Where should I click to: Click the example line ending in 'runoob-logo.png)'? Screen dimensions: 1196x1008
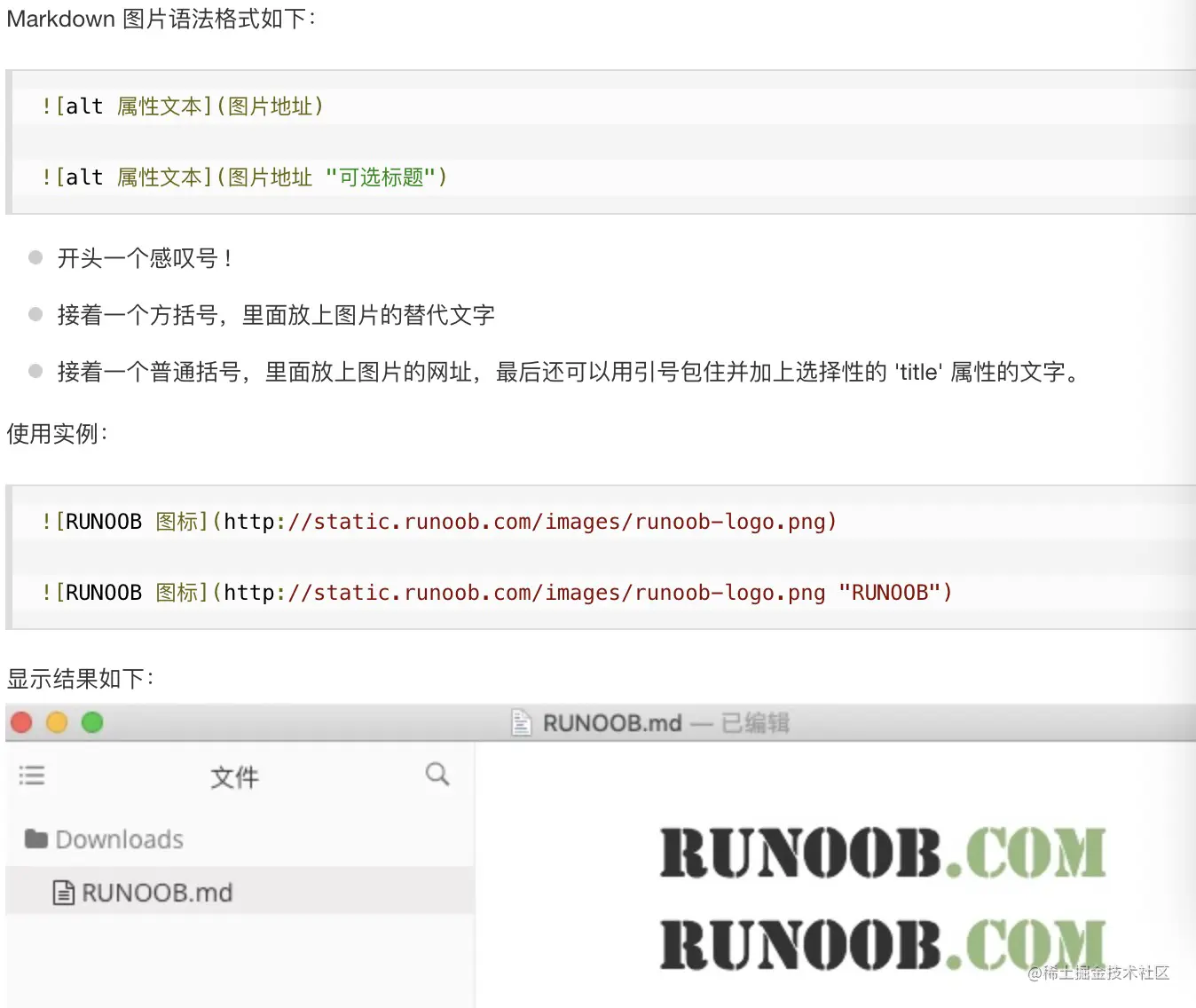(x=439, y=522)
